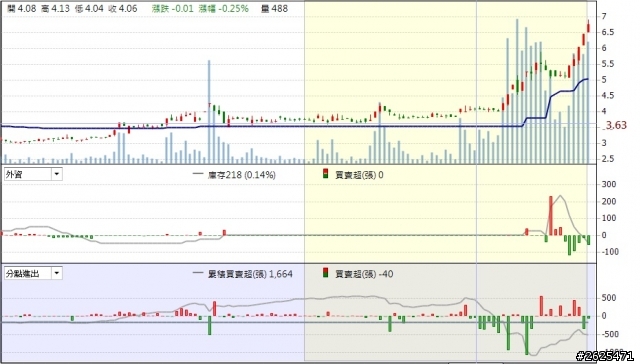Click the opening price text 開 4.08
The height and width of the screenshot is (364, 640).
[x=22, y=8]
